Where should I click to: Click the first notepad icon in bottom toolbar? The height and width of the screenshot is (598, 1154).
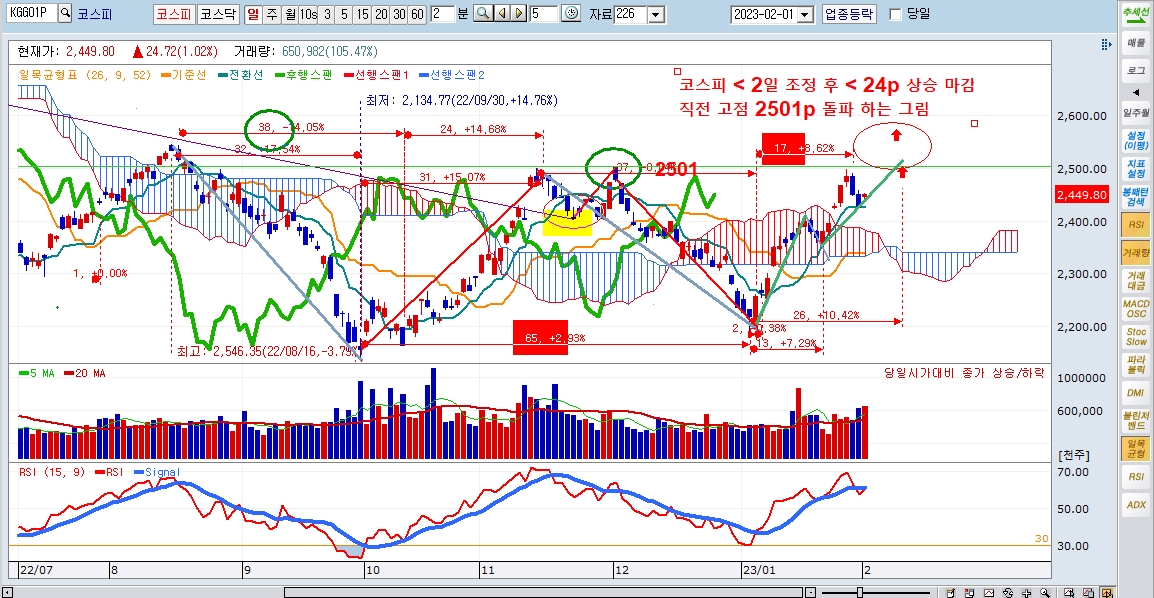pos(951,592)
